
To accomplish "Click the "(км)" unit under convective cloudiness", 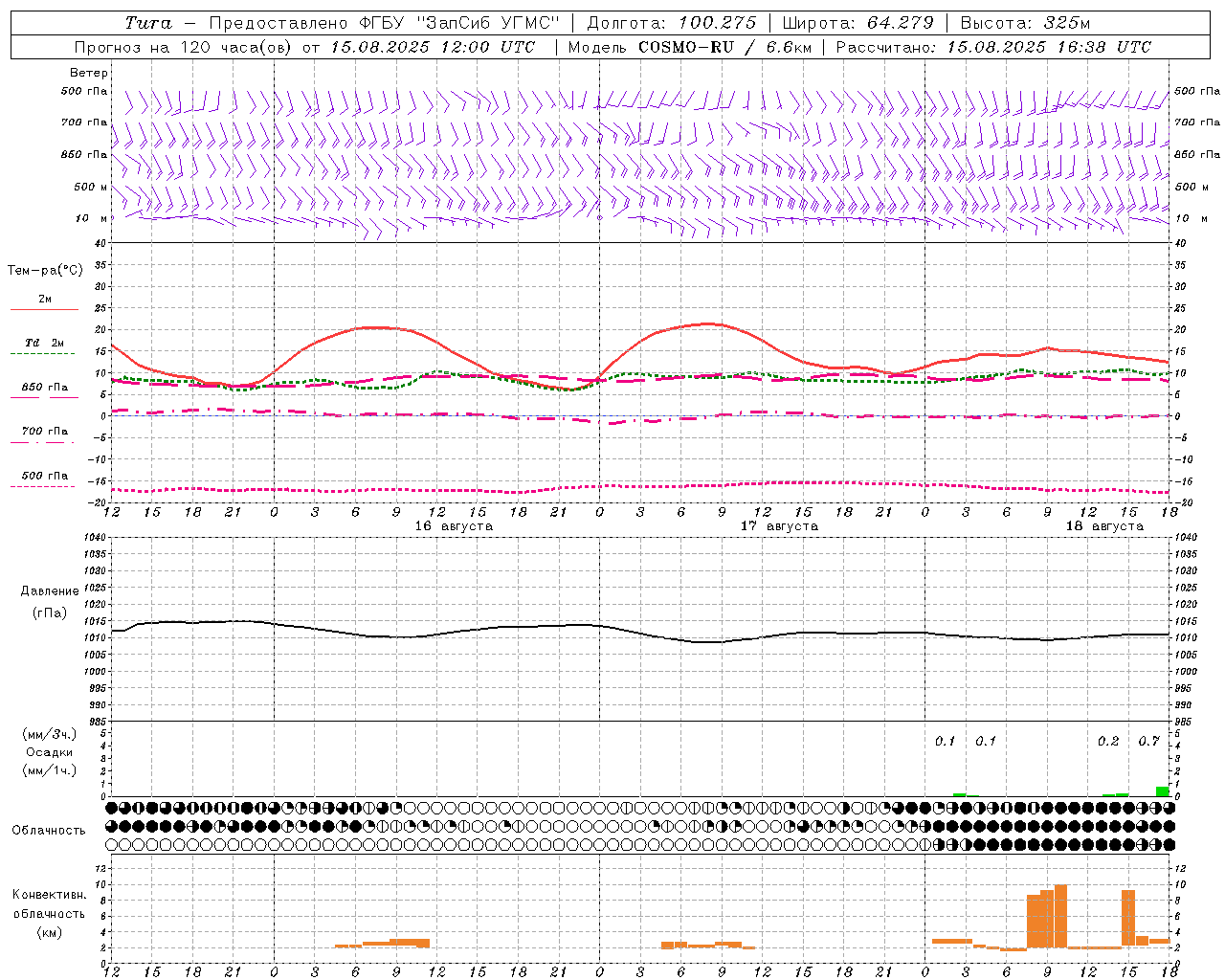I will point(49,932).
